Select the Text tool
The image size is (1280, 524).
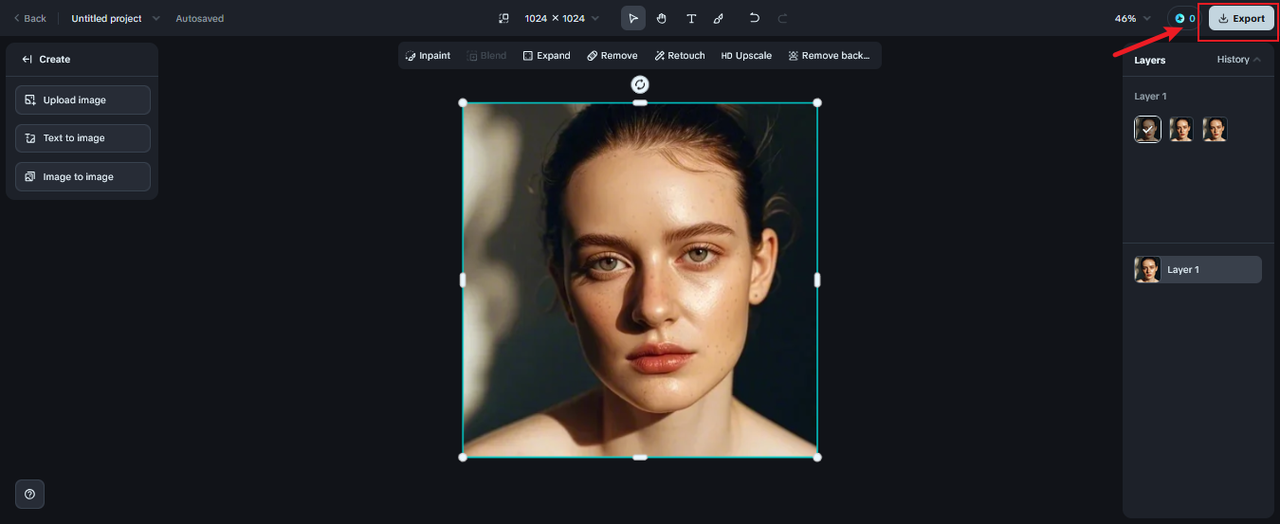click(x=691, y=19)
